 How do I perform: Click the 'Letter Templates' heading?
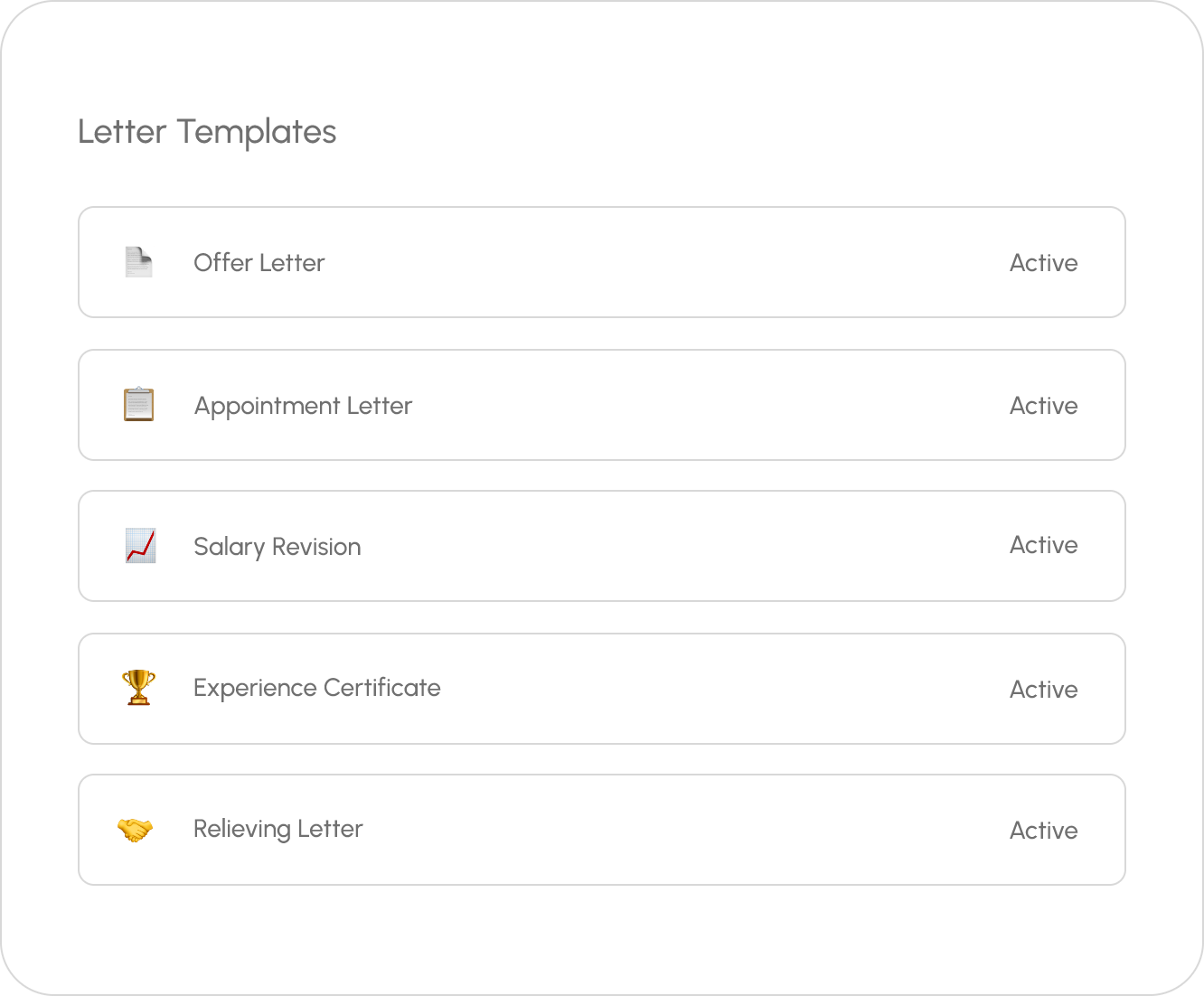207,132
